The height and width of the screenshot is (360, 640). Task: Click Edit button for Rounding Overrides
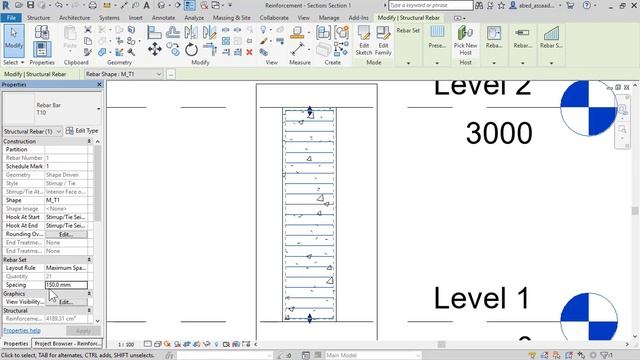pos(66,234)
